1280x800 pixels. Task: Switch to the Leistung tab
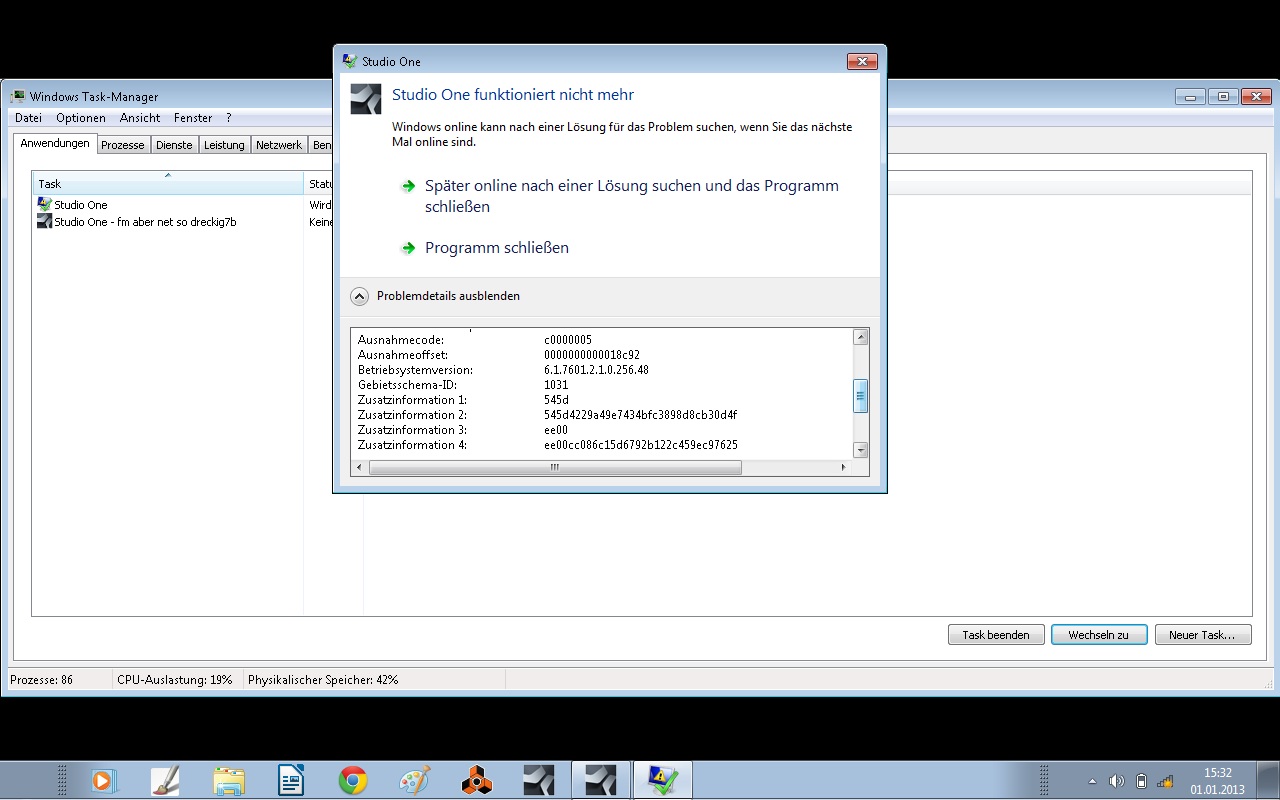(224, 145)
